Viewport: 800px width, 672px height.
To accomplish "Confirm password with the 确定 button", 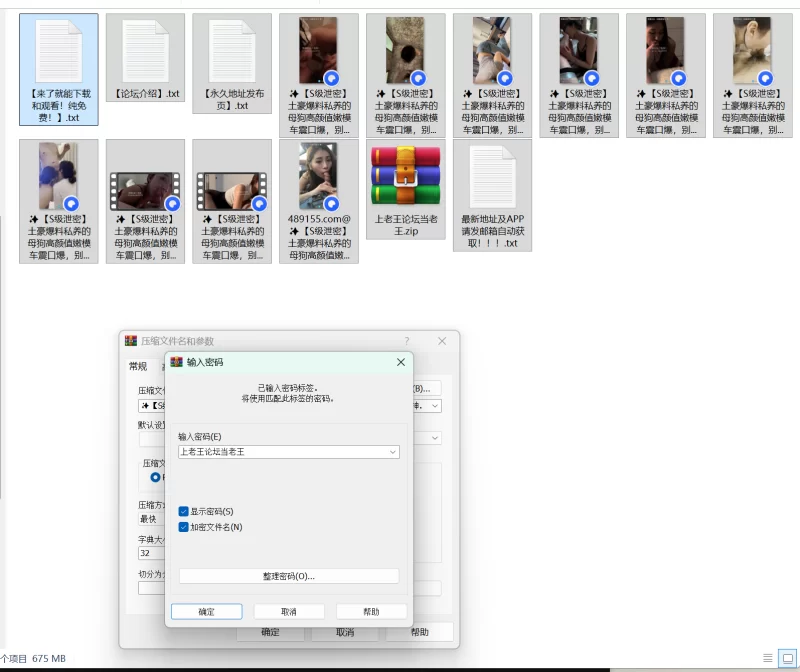I will tap(206, 611).
